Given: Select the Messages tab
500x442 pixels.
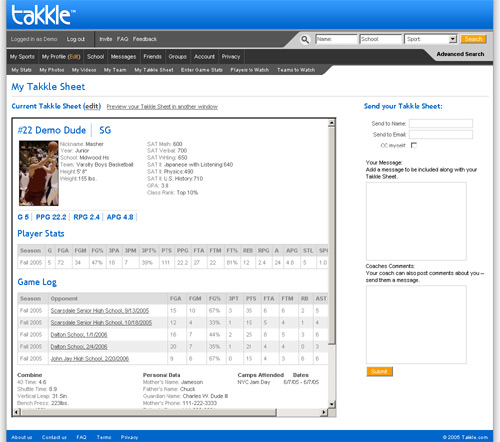Looking at the screenshot, I should pyautogui.click(x=123, y=57).
